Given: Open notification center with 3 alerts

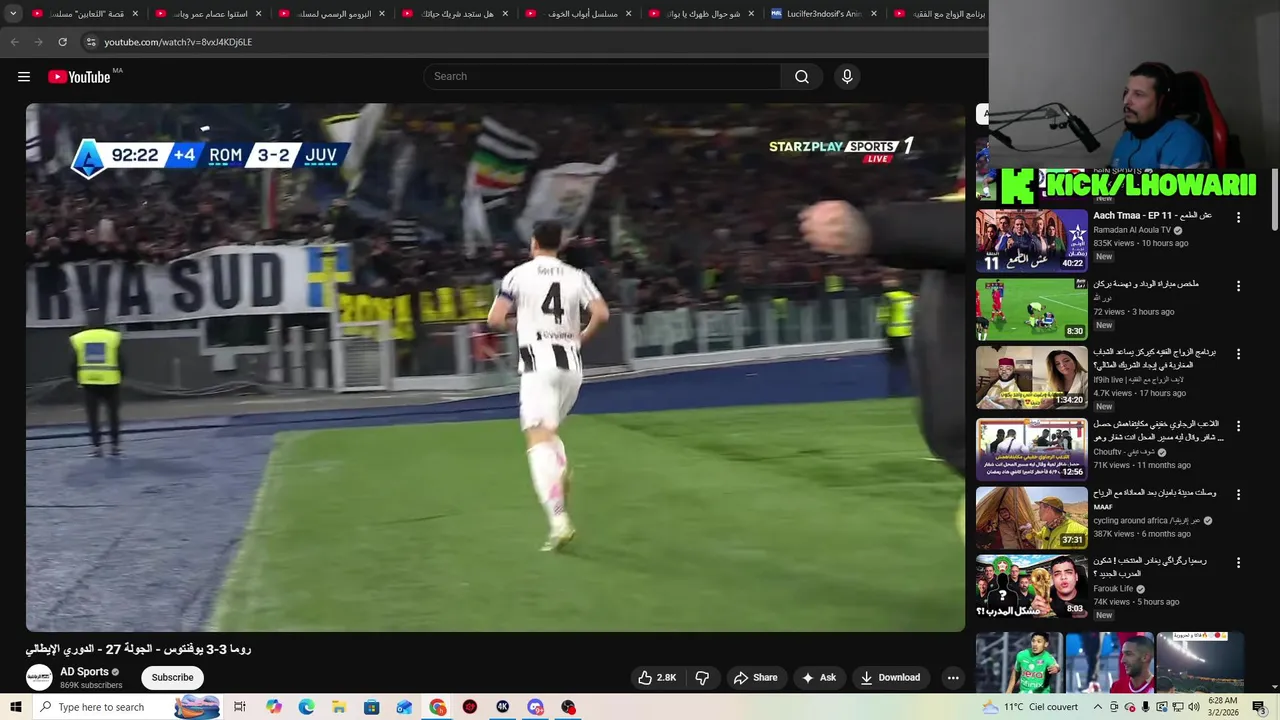Looking at the screenshot, I should coord(1258,707).
